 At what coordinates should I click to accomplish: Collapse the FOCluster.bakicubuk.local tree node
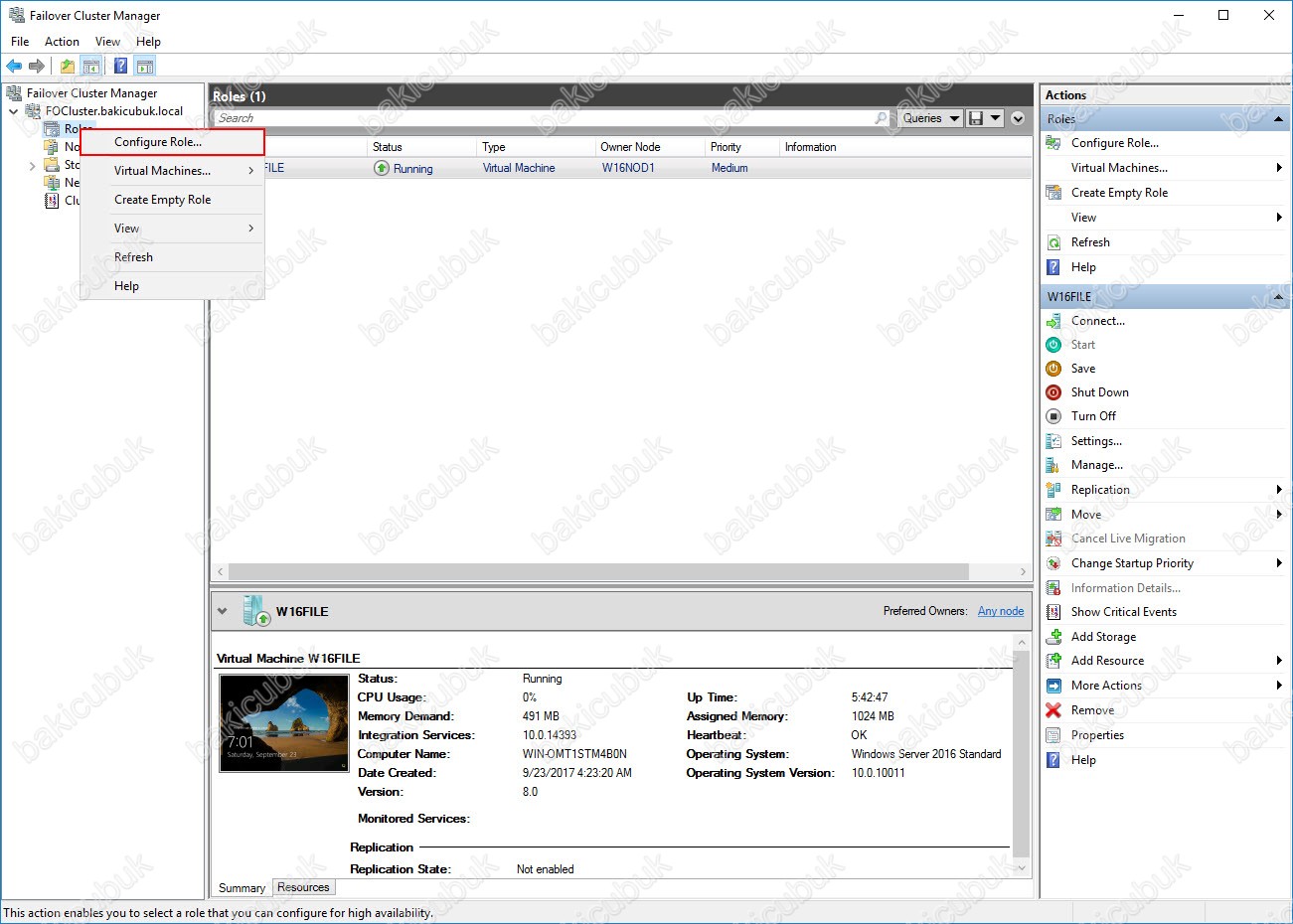pos(14,111)
